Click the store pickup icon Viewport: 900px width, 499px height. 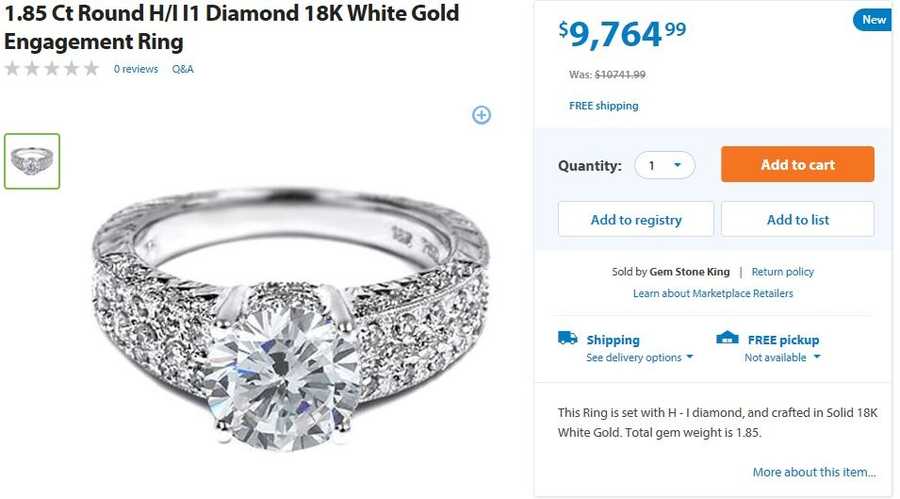click(x=727, y=339)
